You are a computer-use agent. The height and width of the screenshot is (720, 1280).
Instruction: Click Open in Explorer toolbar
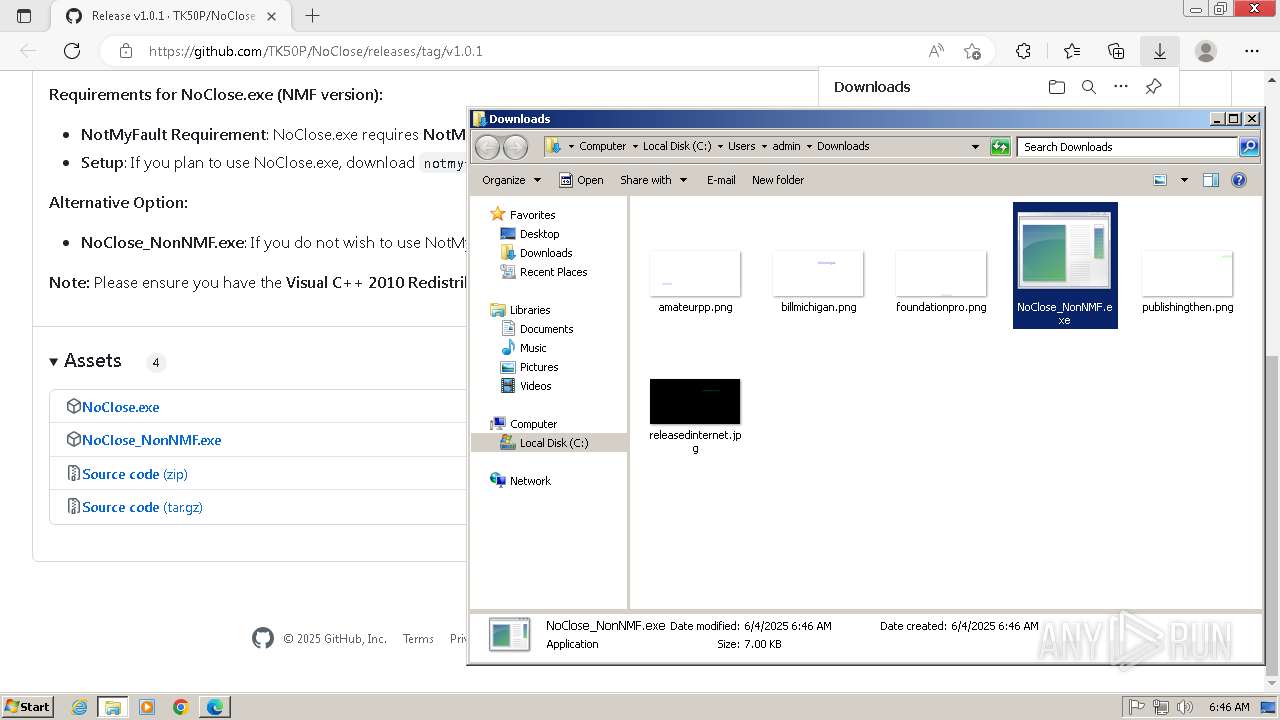pyautogui.click(x=581, y=180)
